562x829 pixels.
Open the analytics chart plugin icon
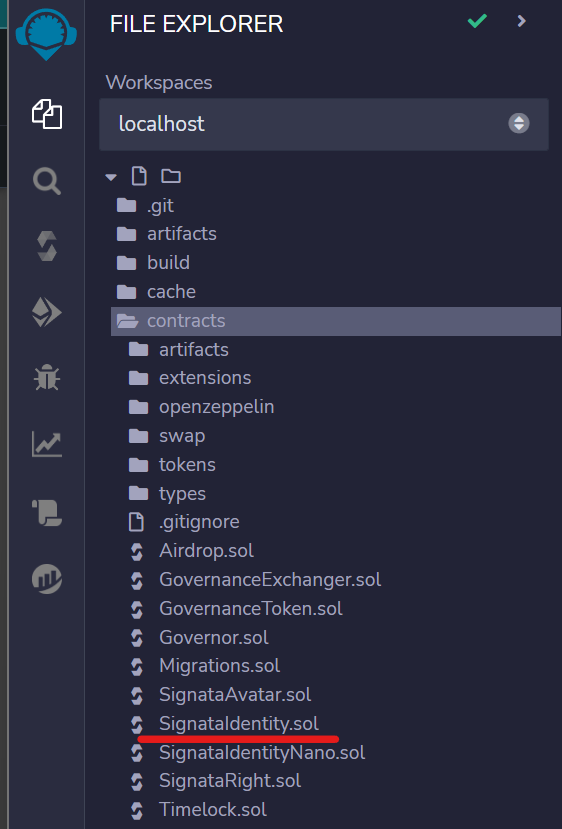47,444
